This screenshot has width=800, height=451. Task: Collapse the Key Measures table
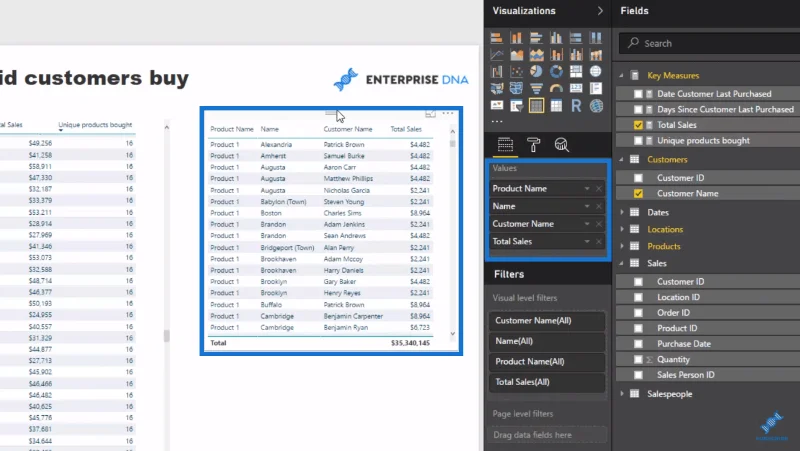[621, 76]
